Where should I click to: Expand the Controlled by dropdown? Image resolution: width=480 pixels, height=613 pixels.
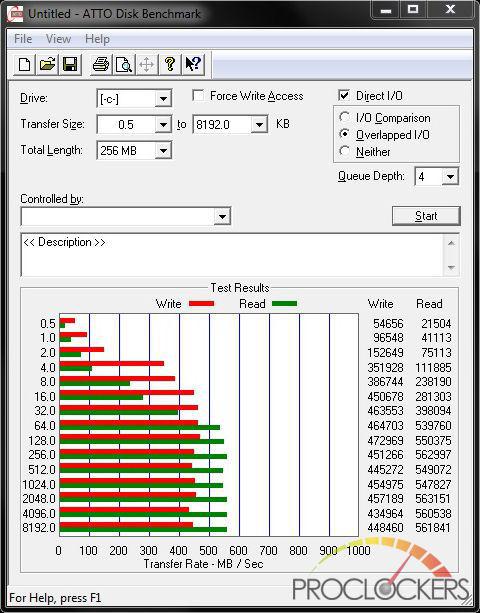[x=222, y=216]
